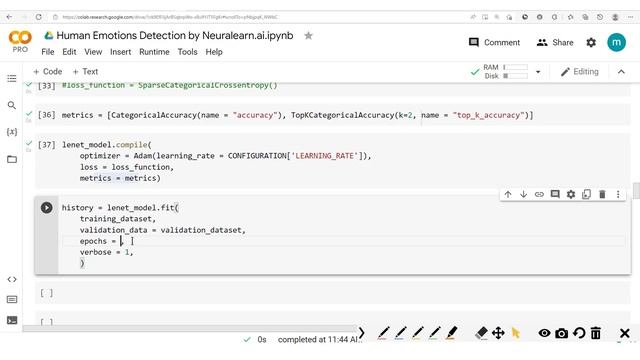Pick the blue pen
Image resolution: width=640 pixels, height=360 pixels.
pos(400,333)
